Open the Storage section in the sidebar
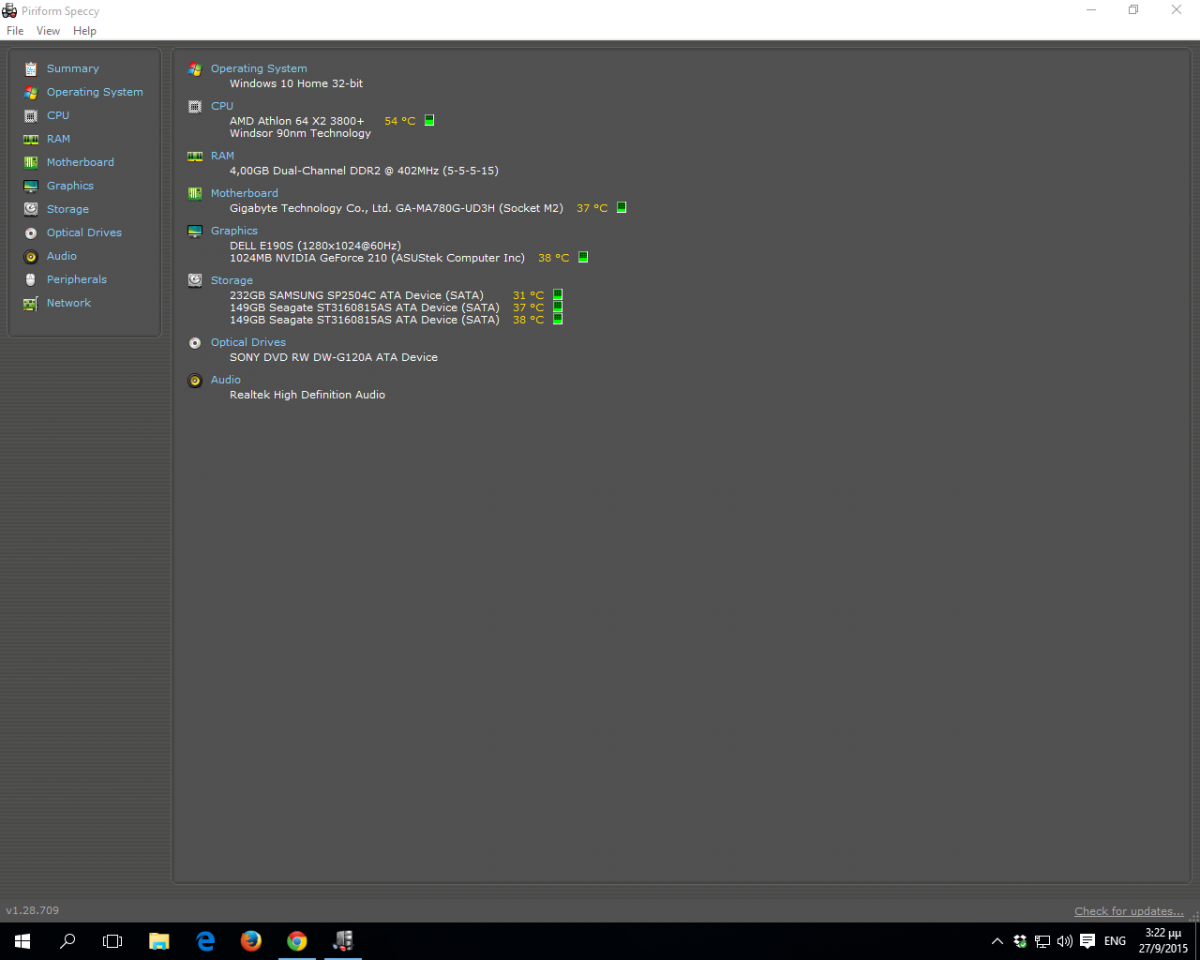This screenshot has height=960, width=1200. tap(68, 209)
